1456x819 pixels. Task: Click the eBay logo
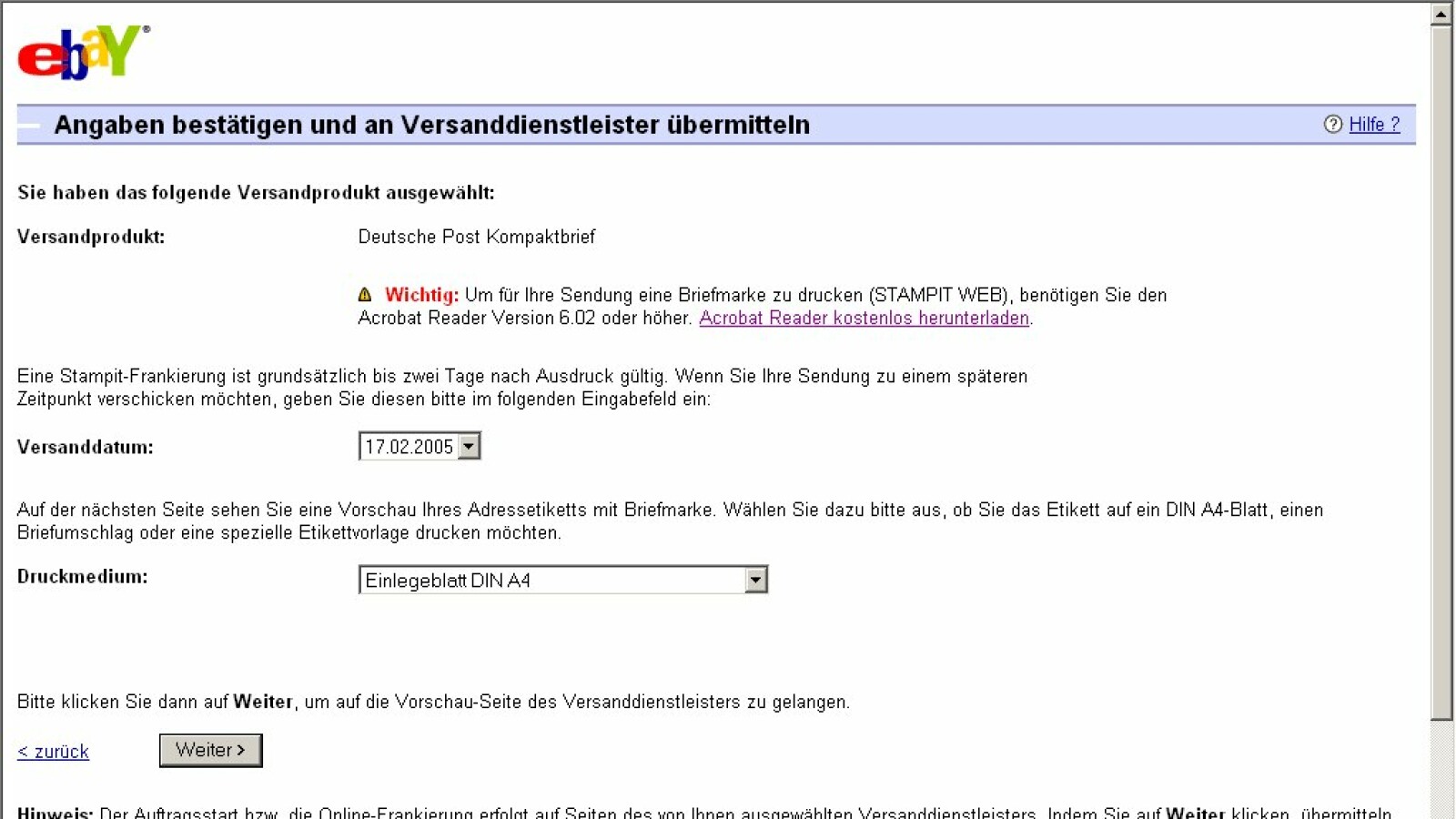82,53
